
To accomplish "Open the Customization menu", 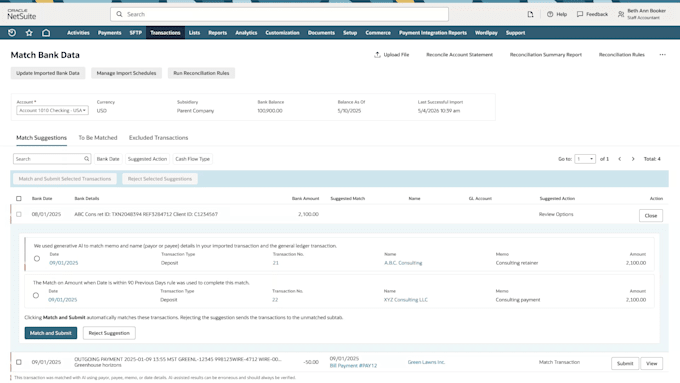I will tap(282, 33).
